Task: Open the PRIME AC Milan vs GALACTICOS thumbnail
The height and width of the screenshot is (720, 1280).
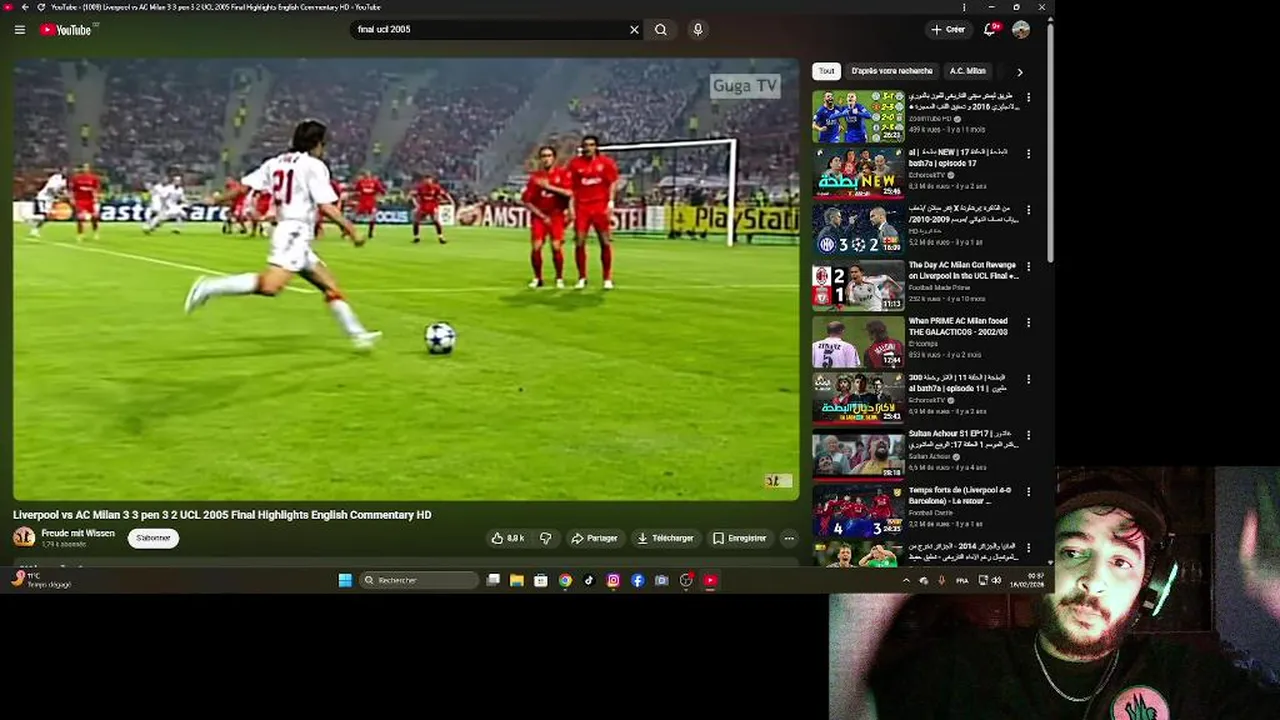Action: point(858,341)
